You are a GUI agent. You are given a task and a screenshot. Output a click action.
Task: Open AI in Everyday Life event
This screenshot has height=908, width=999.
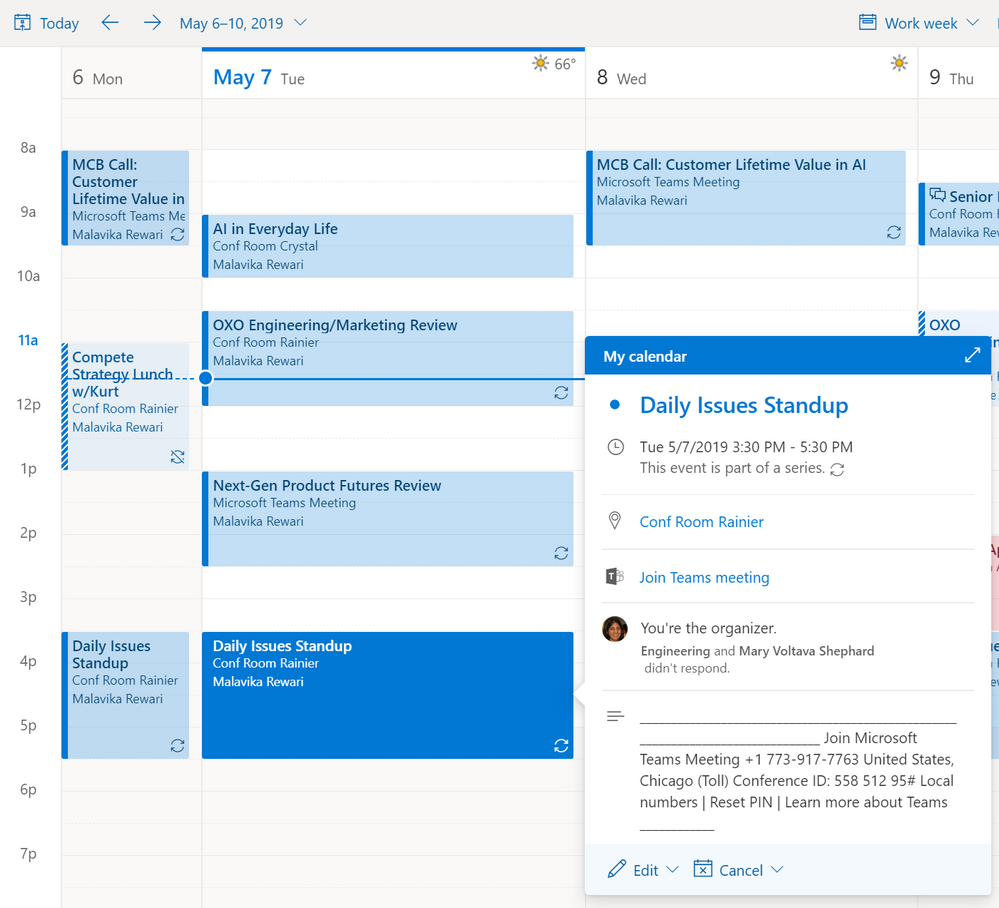tap(387, 246)
